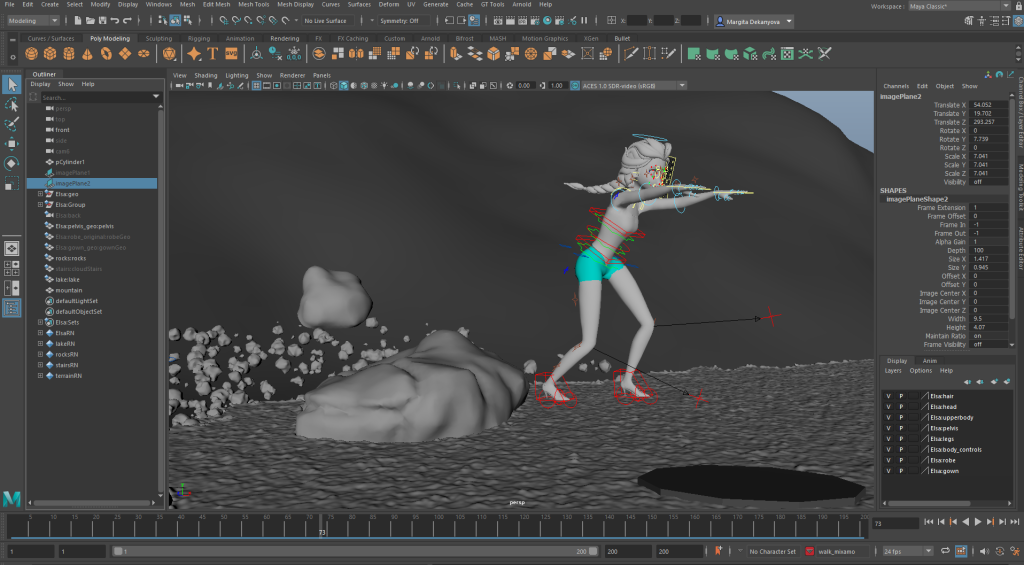
Task: Switch to the Rigging shelf tab
Action: pos(199,39)
